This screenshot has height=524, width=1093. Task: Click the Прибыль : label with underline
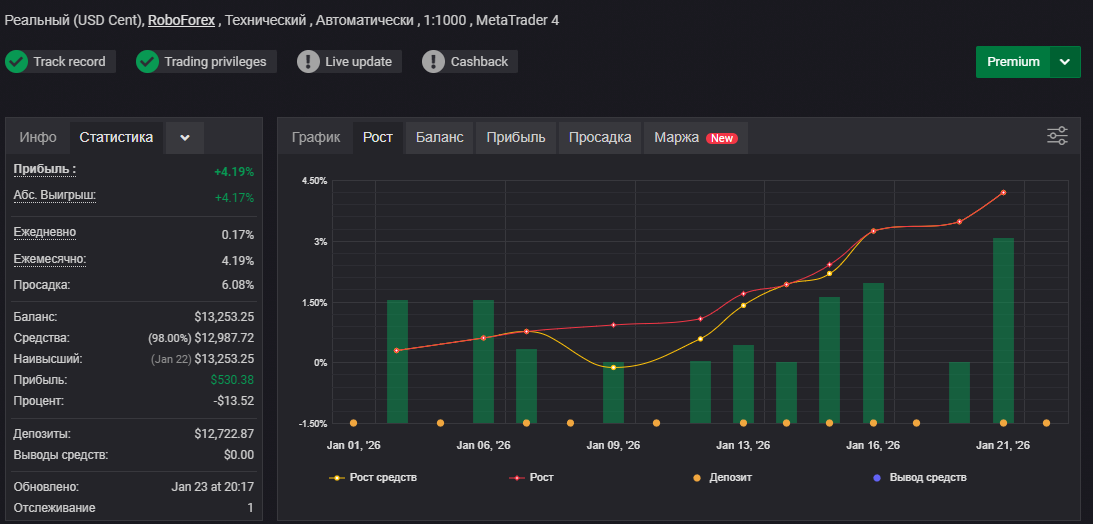click(45, 169)
